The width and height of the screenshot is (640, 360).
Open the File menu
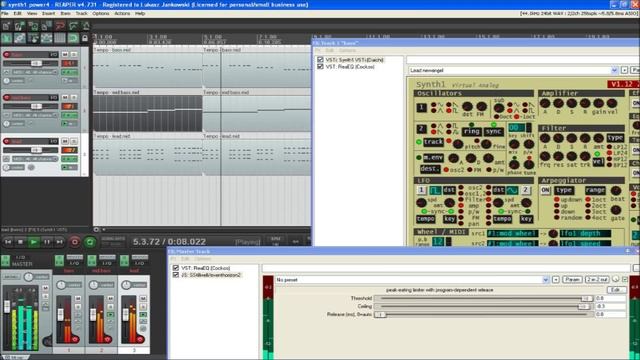click(4, 13)
